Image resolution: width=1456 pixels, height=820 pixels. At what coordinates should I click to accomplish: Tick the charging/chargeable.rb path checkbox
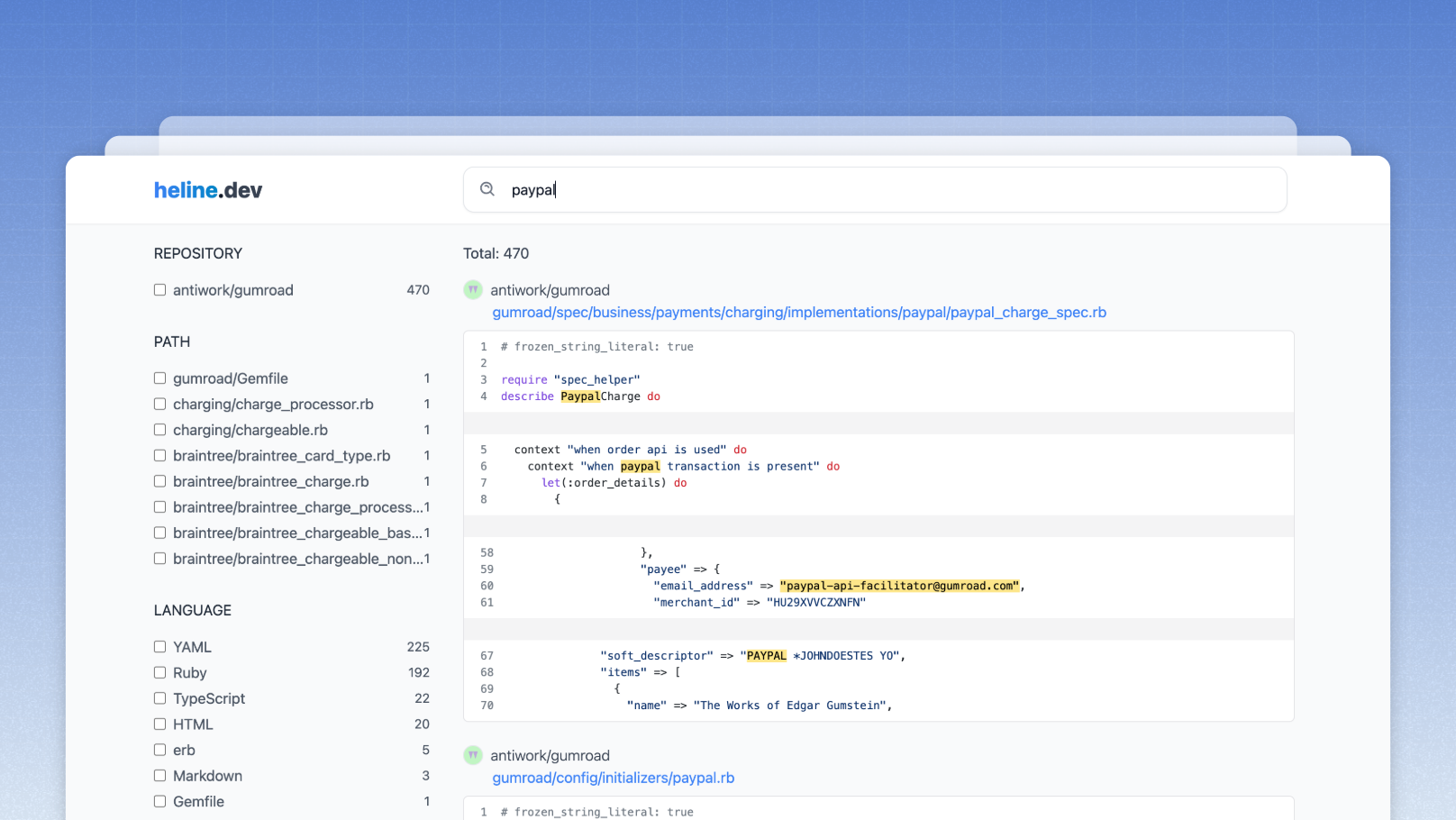pos(159,430)
